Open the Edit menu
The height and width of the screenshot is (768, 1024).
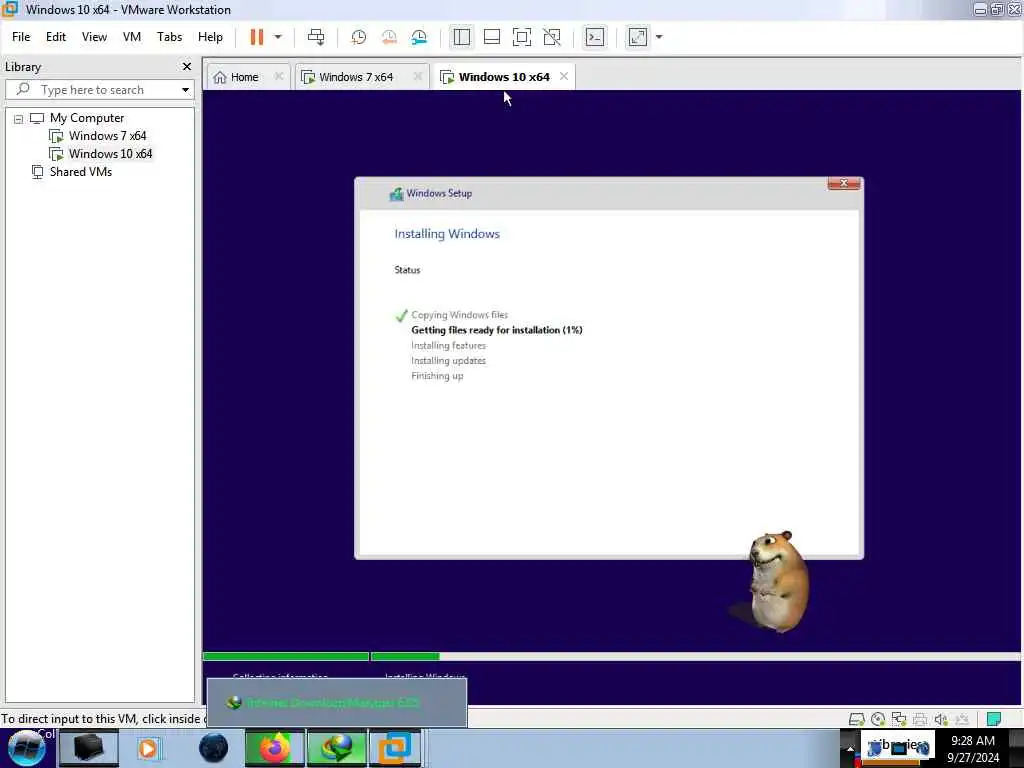[56, 37]
